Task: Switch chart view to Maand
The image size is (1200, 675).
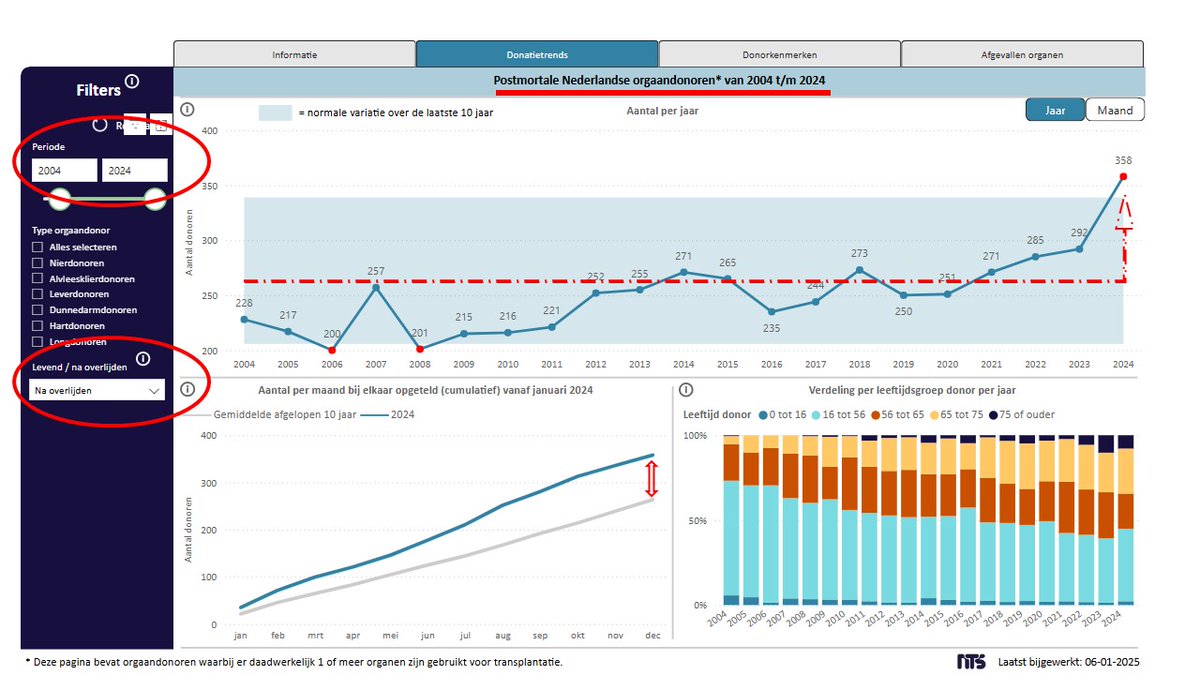Action: [x=1115, y=110]
